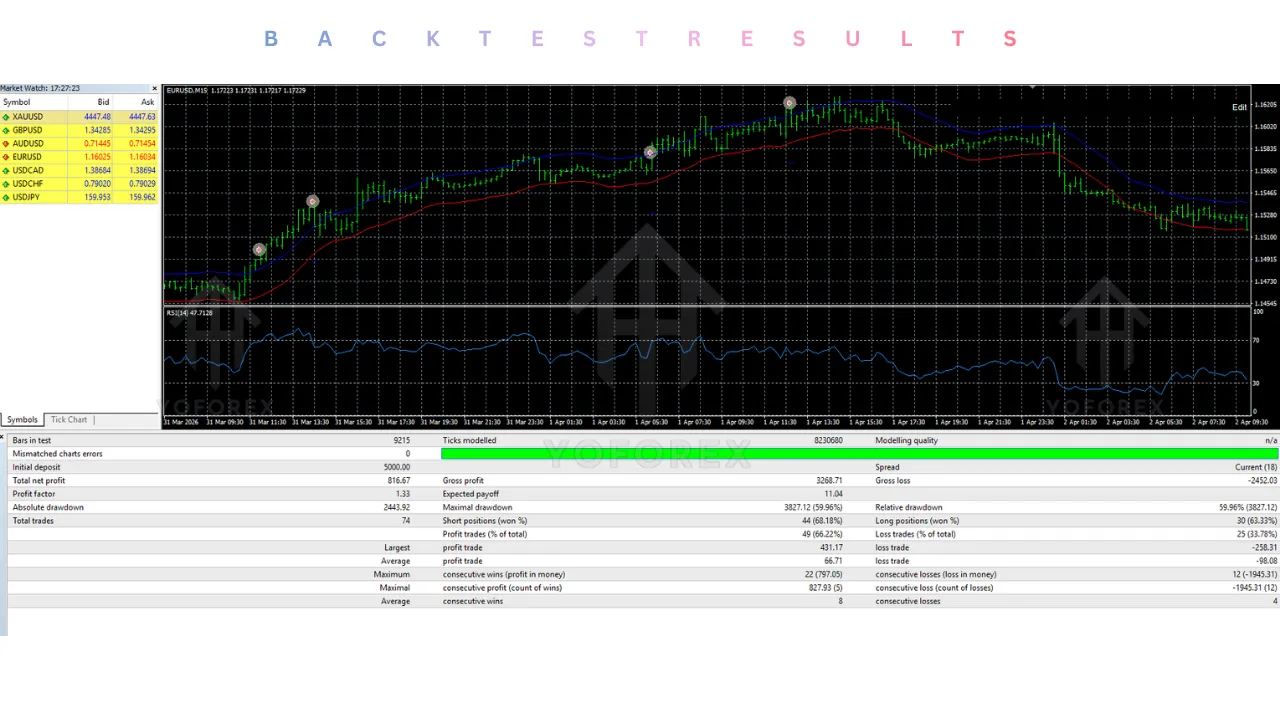Screen dimensions: 1280x720
Task: Select the GBPUSD bid 1.34285
Action: 97,130
